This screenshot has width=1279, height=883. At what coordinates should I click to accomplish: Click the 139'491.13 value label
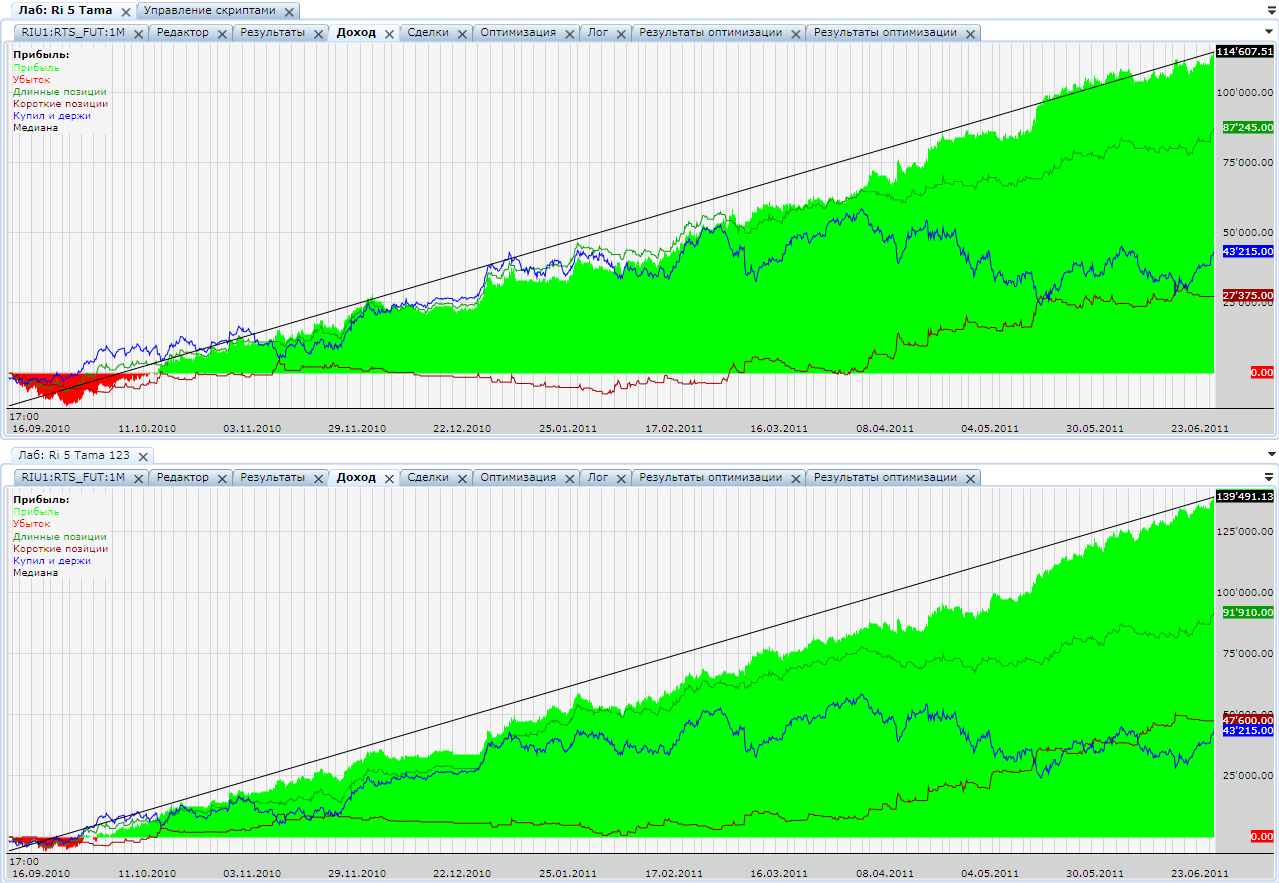coord(1244,496)
